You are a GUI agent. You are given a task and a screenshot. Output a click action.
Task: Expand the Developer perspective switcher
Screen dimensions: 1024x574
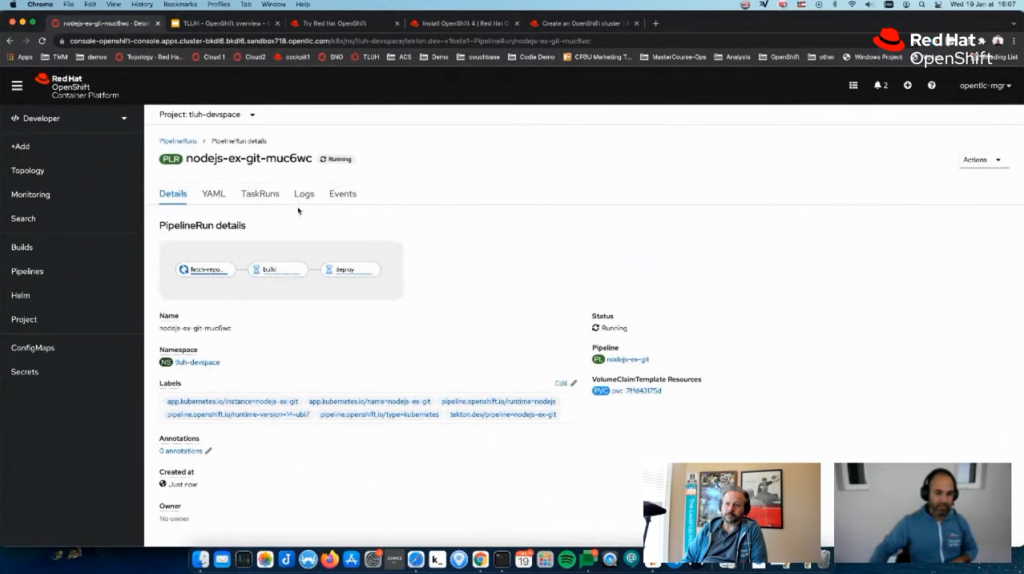coord(69,118)
